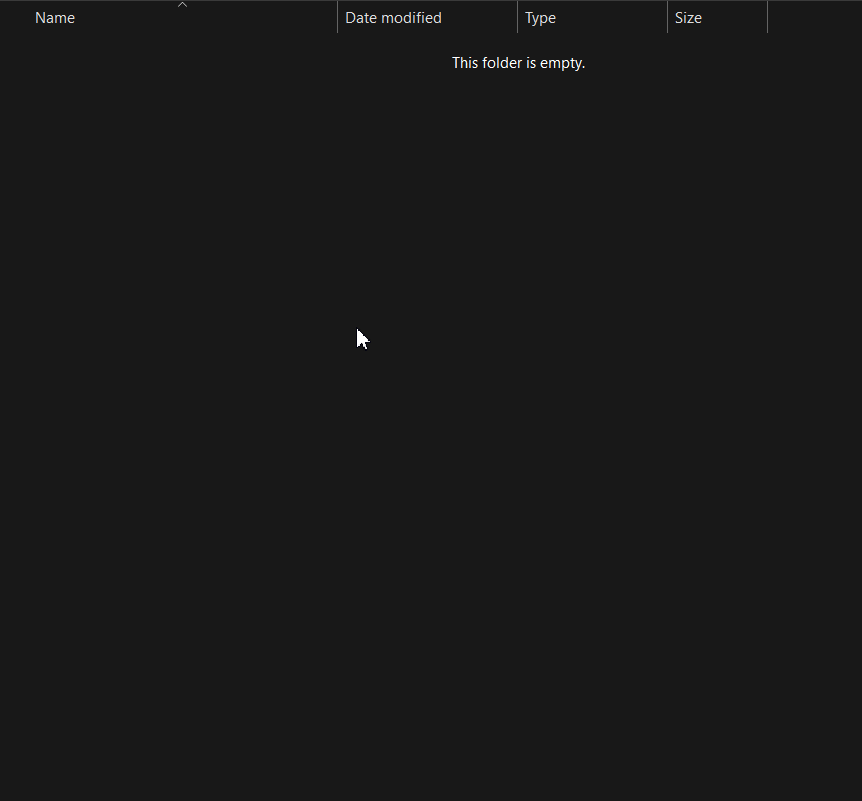Image resolution: width=862 pixels, height=801 pixels.
Task: Click empty list area under Name column
Action: [x=168, y=200]
